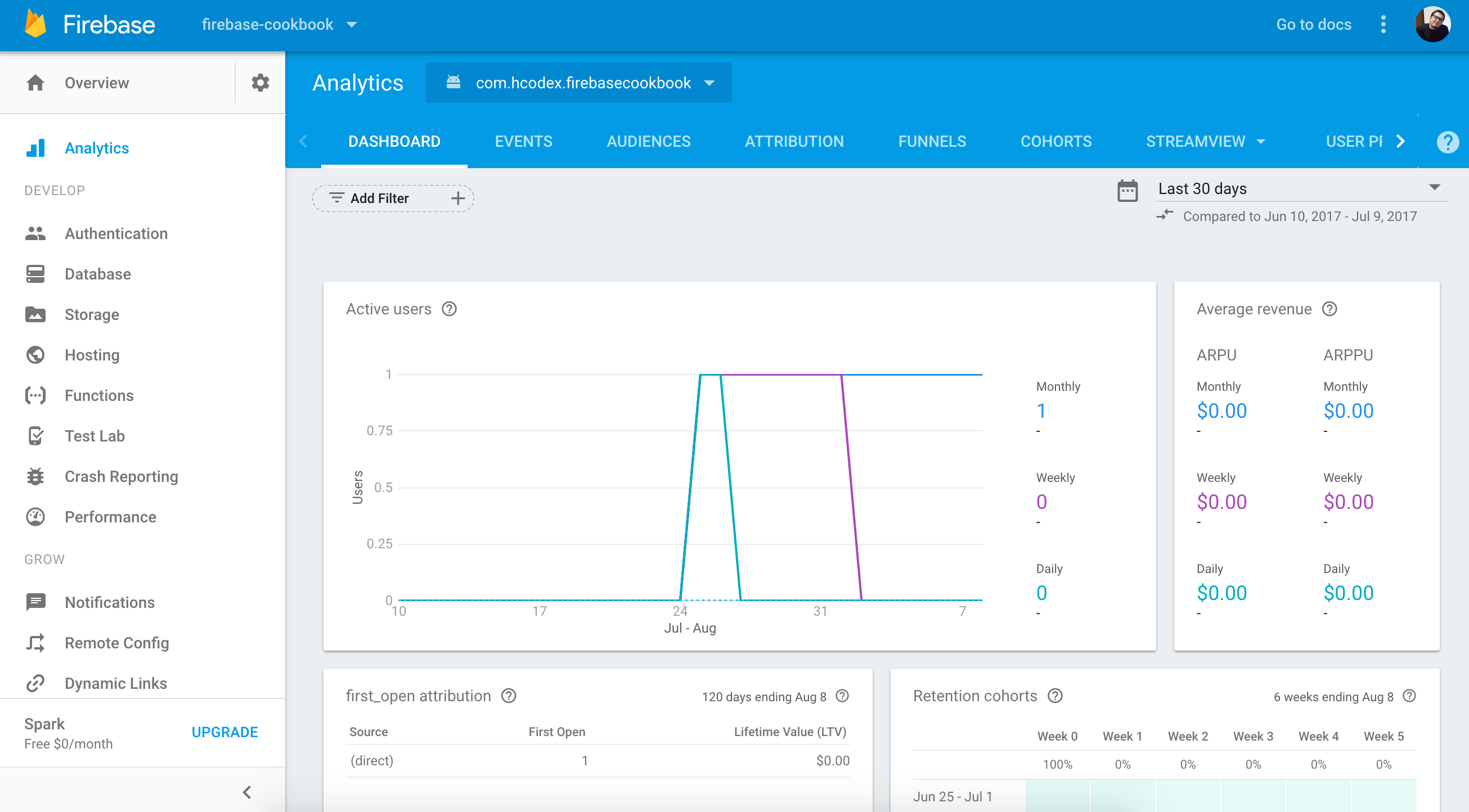Click the calendar icon for date range
Viewport: 1469px width, 812px height.
1127,191
